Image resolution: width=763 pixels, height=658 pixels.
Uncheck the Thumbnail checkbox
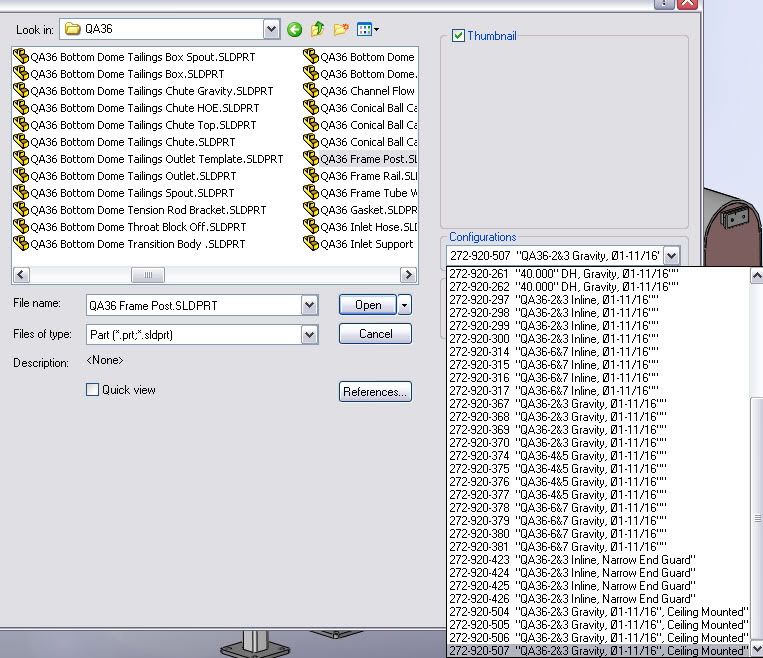click(x=458, y=36)
